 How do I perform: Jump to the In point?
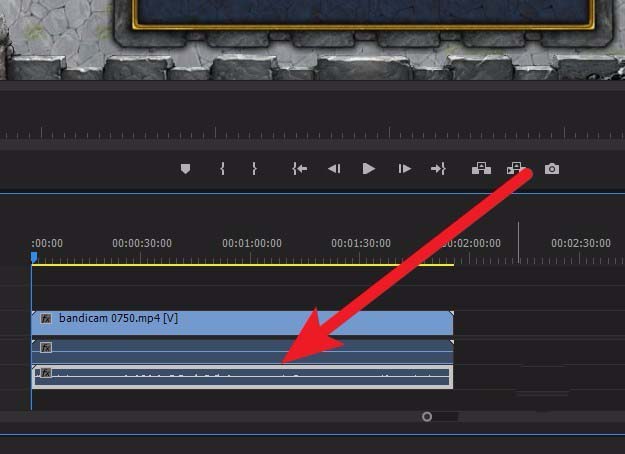pyautogui.click(x=299, y=169)
